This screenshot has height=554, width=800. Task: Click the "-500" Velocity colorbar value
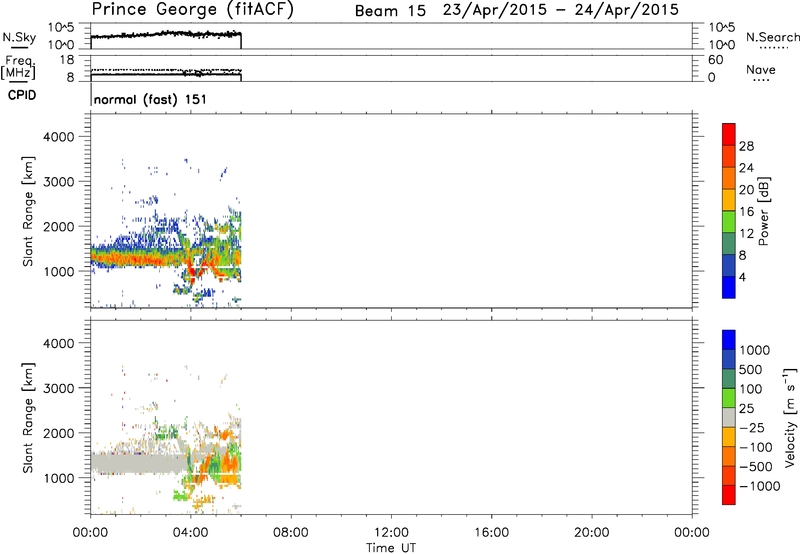click(756, 467)
